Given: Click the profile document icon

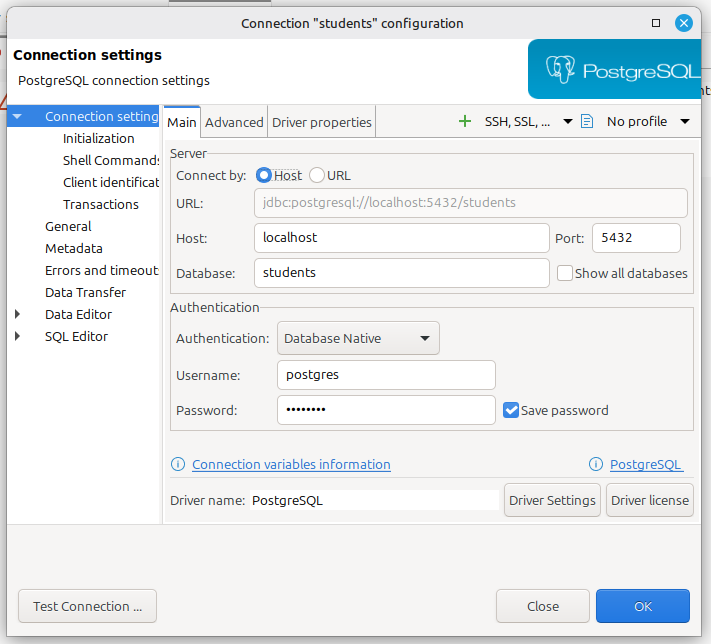Looking at the screenshot, I should 587,121.
